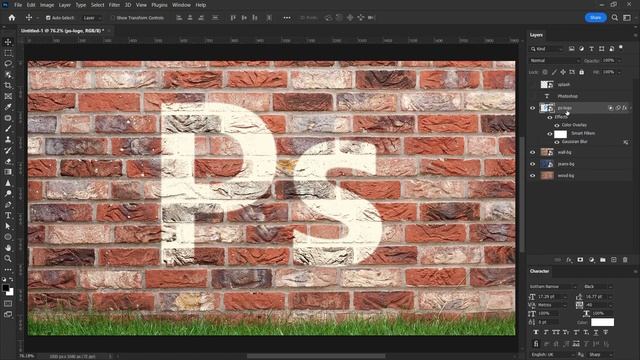Click the Smart Filters mask thumbnail
The image size is (640, 360).
[560, 134]
